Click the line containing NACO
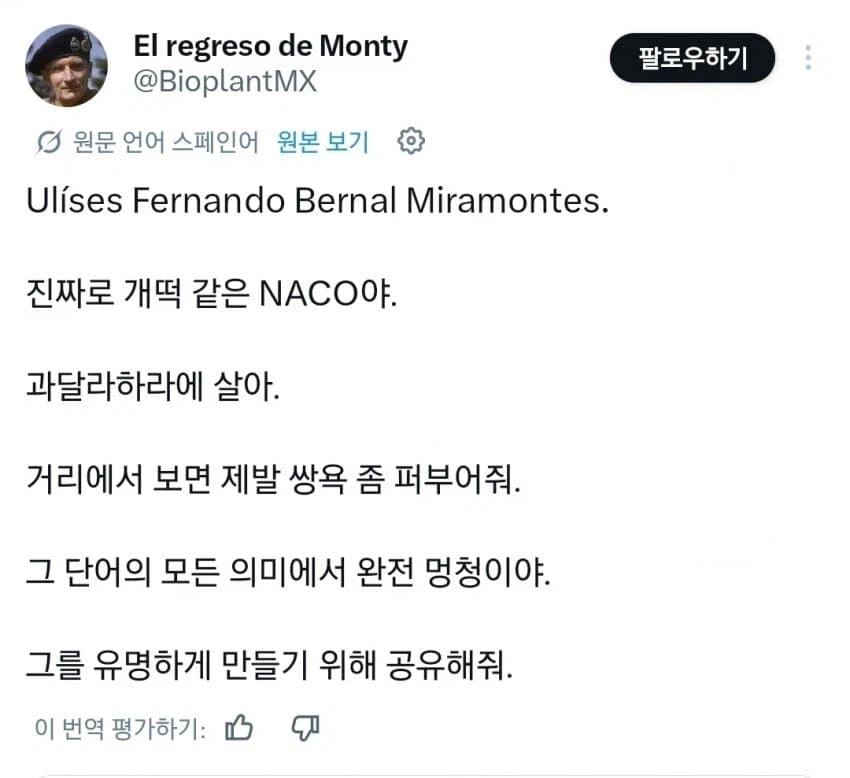The image size is (850, 778). (x=211, y=294)
